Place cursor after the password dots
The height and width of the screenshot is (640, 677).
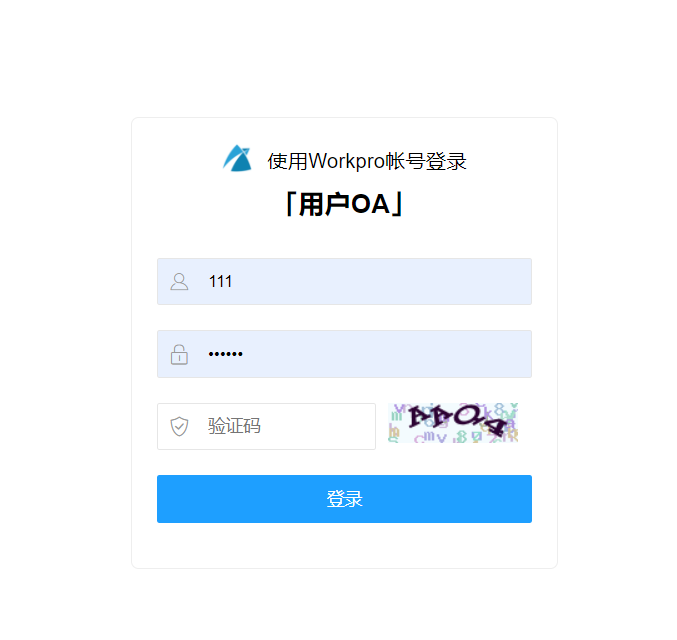click(x=244, y=354)
